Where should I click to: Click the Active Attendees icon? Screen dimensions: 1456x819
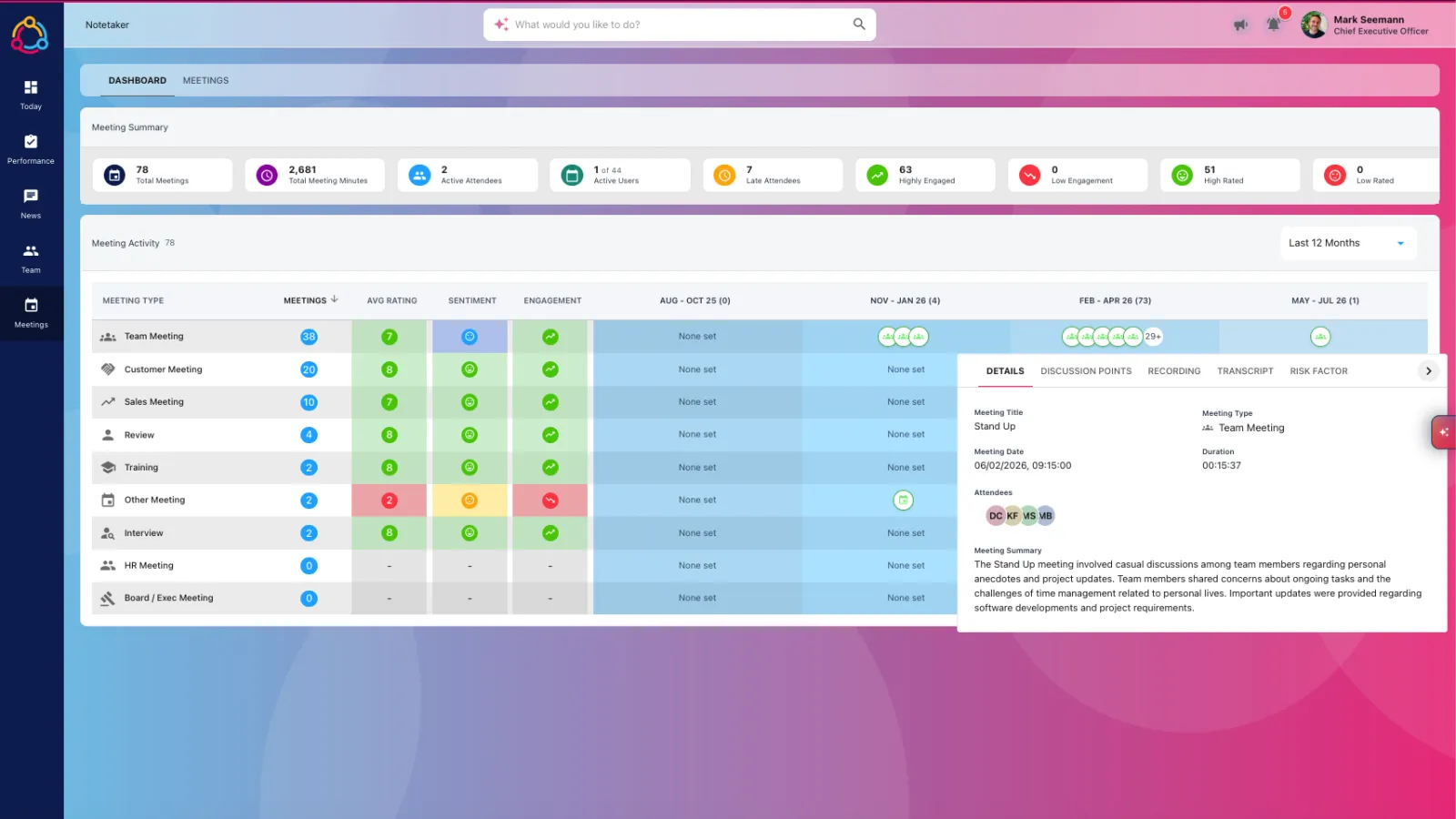pos(420,175)
